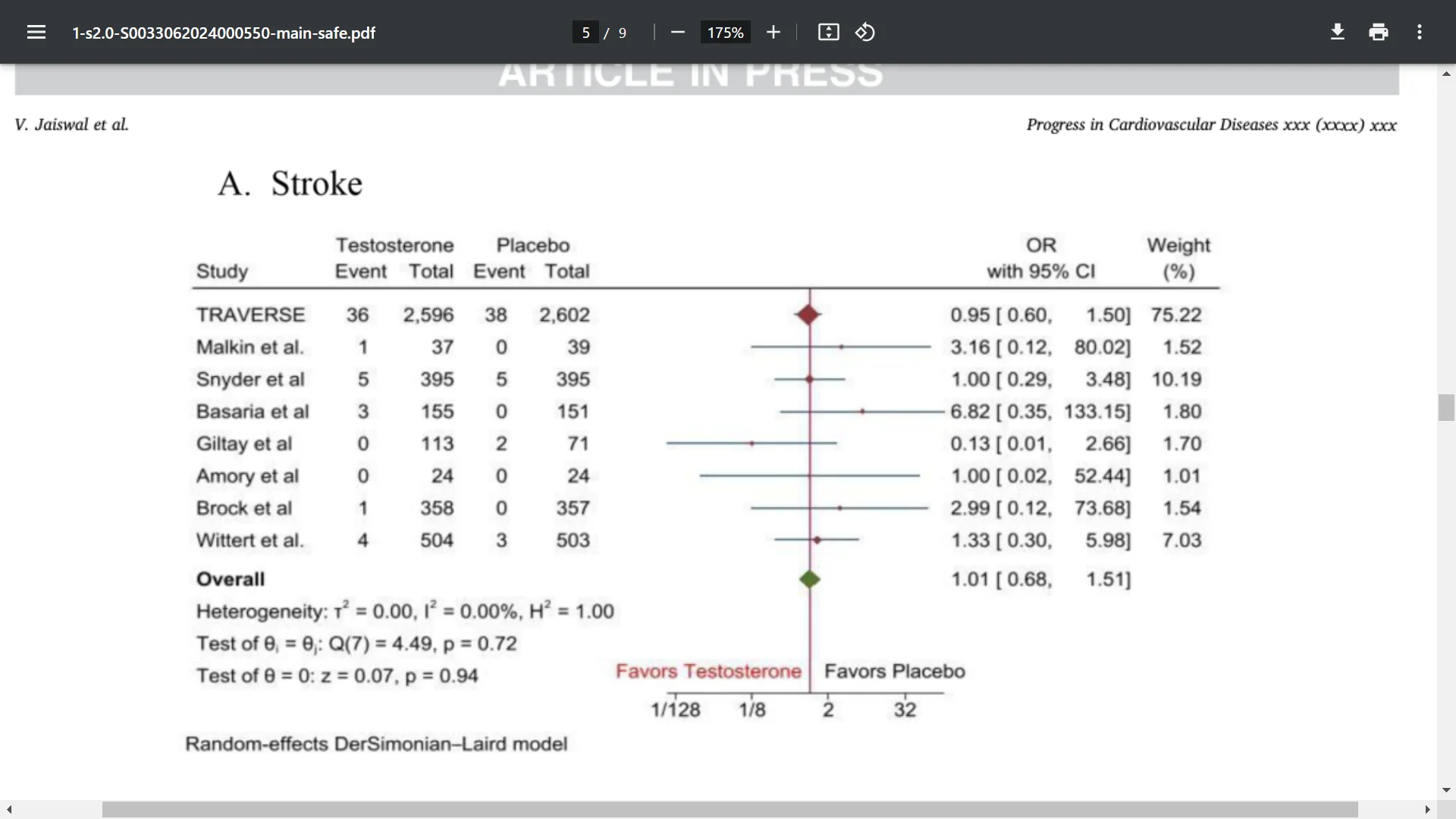
Task: Click the 2,596 testosterone total cell
Action: click(428, 315)
